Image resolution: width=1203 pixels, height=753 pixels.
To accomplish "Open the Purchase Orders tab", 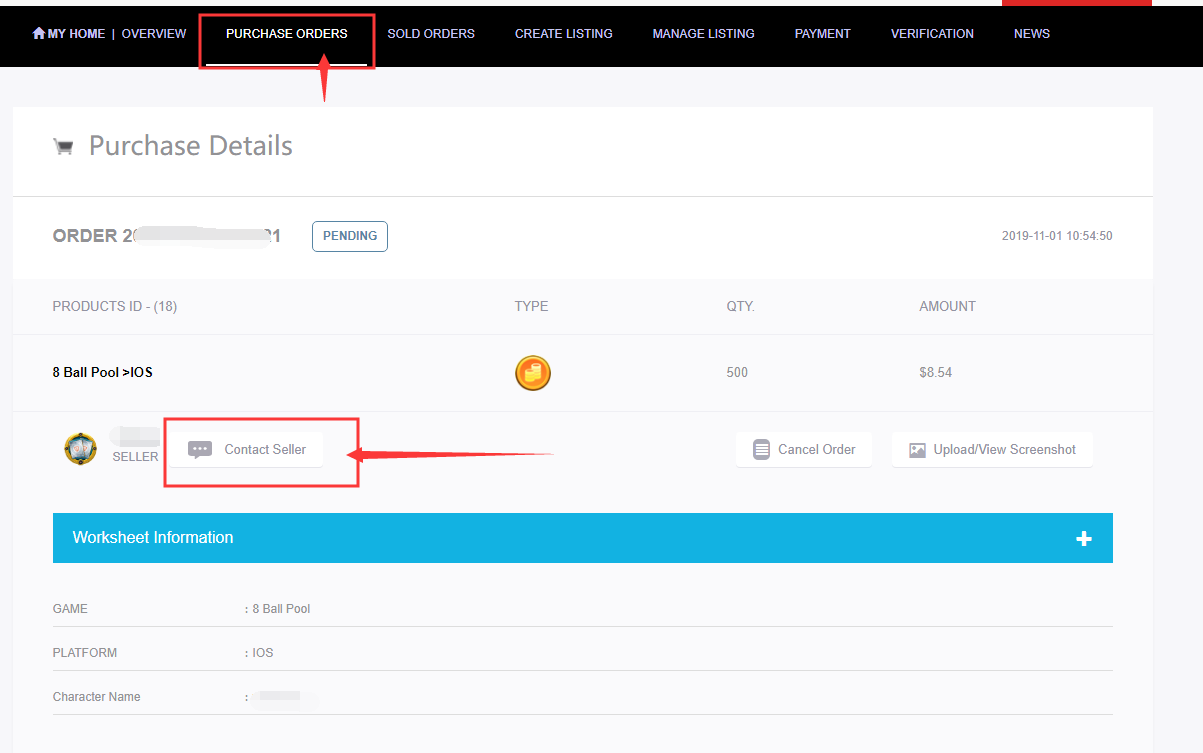I will pyautogui.click(x=287, y=34).
